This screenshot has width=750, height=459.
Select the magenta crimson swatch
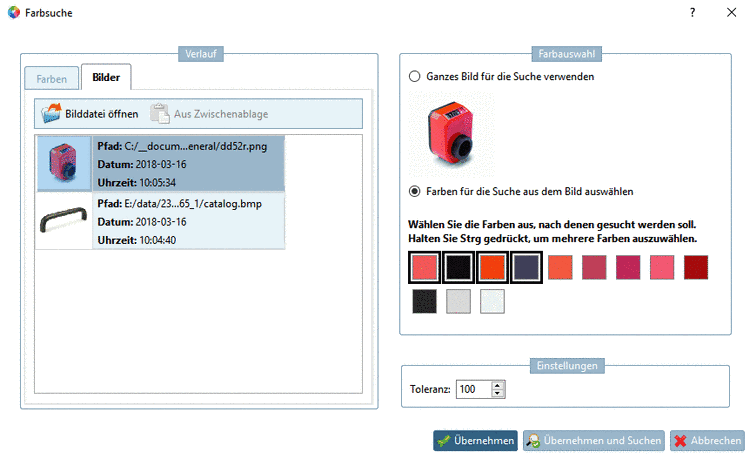point(628,267)
